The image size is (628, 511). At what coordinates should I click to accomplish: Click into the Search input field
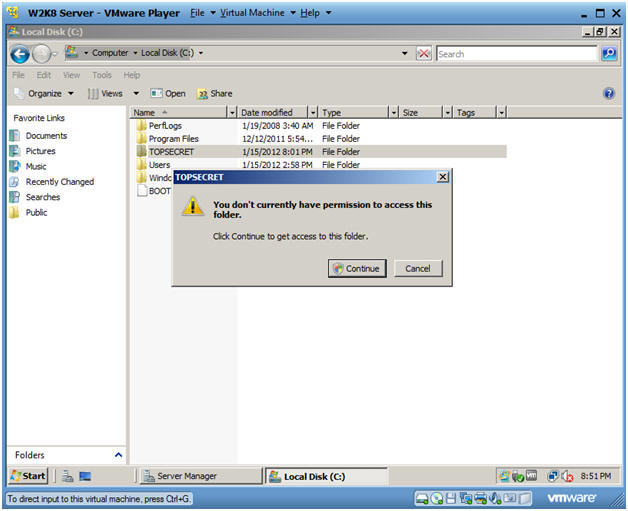tap(517, 54)
